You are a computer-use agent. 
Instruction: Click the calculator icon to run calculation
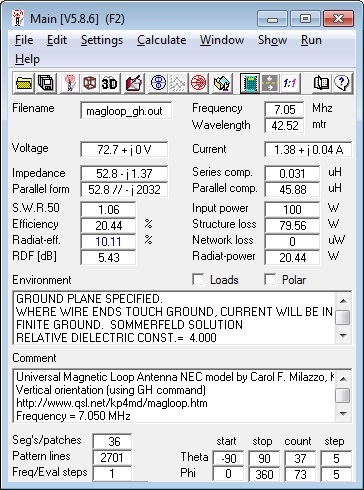click(x=250, y=83)
